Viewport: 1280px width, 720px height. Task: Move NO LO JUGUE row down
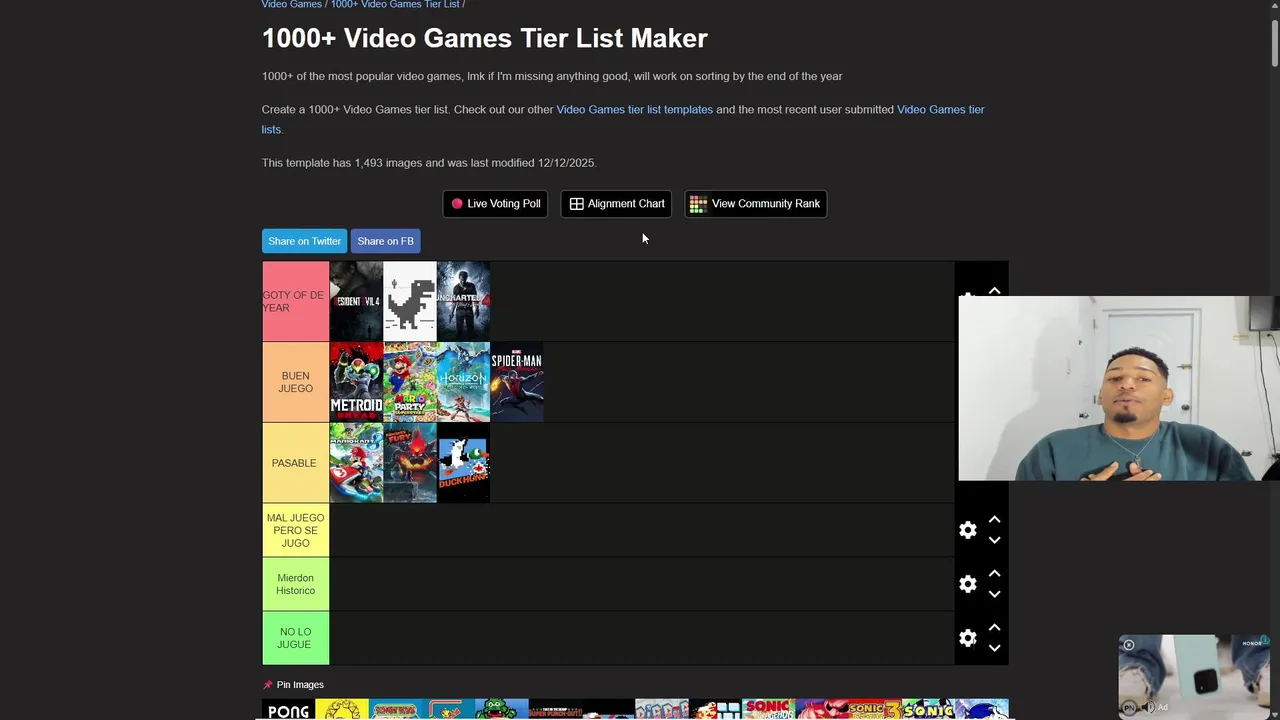coord(994,648)
